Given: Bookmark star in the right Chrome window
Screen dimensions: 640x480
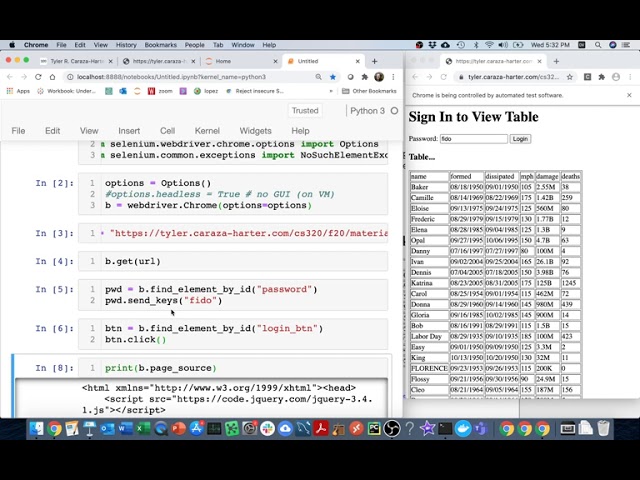Looking at the screenshot, I should 569,77.
